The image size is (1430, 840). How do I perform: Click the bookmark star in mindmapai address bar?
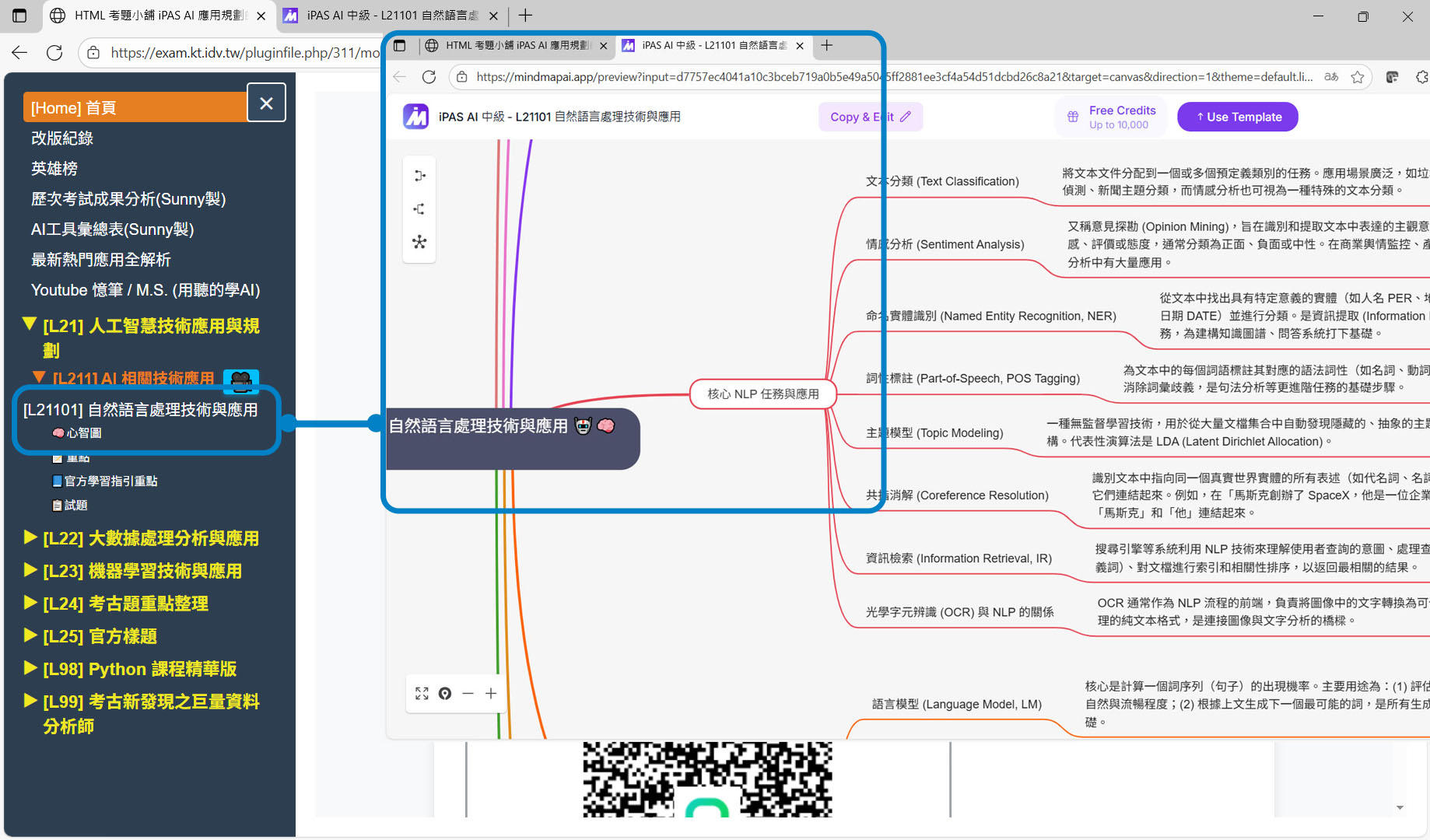tap(1358, 77)
